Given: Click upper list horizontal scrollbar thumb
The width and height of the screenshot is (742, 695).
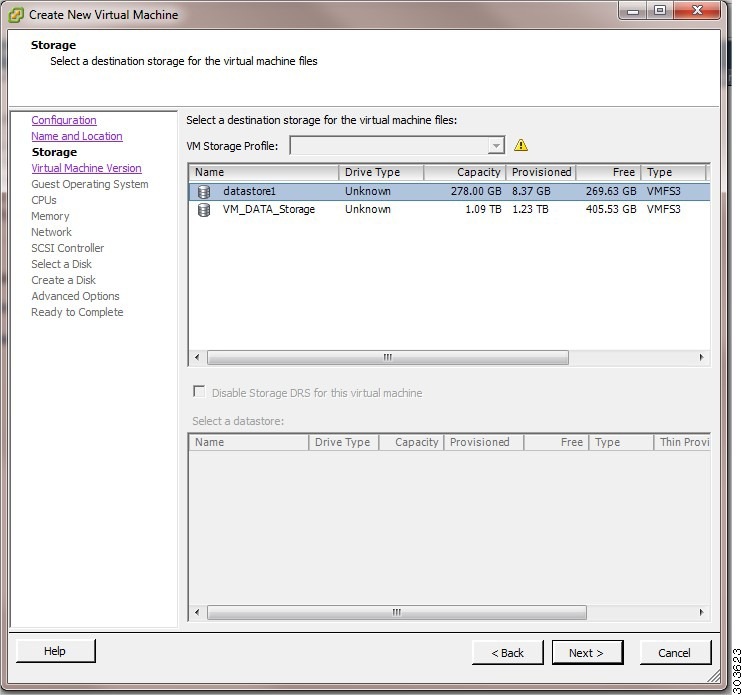Looking at the screenshot, I should (x=388, y=357).
